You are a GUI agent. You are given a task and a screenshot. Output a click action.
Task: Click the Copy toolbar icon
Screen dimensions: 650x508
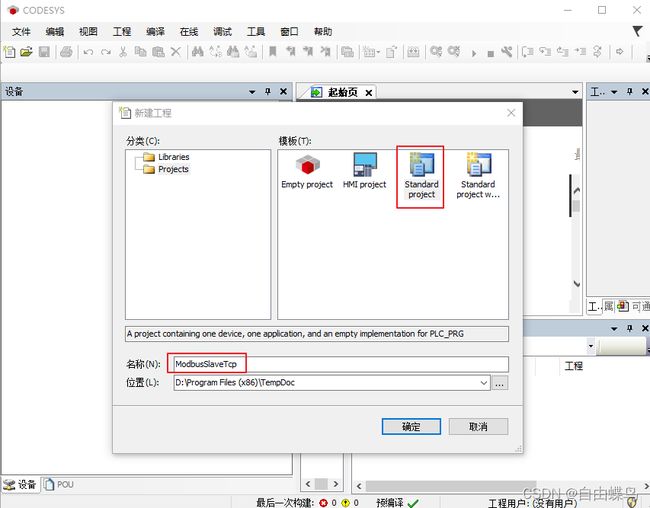(141, 52)
